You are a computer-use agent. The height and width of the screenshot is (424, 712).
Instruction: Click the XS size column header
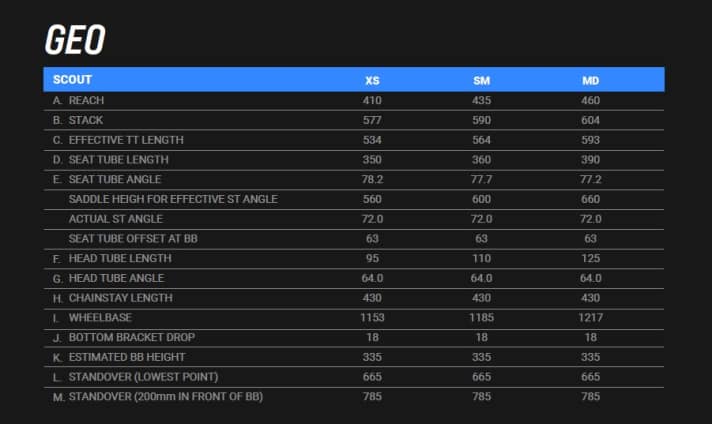(372, 80)
